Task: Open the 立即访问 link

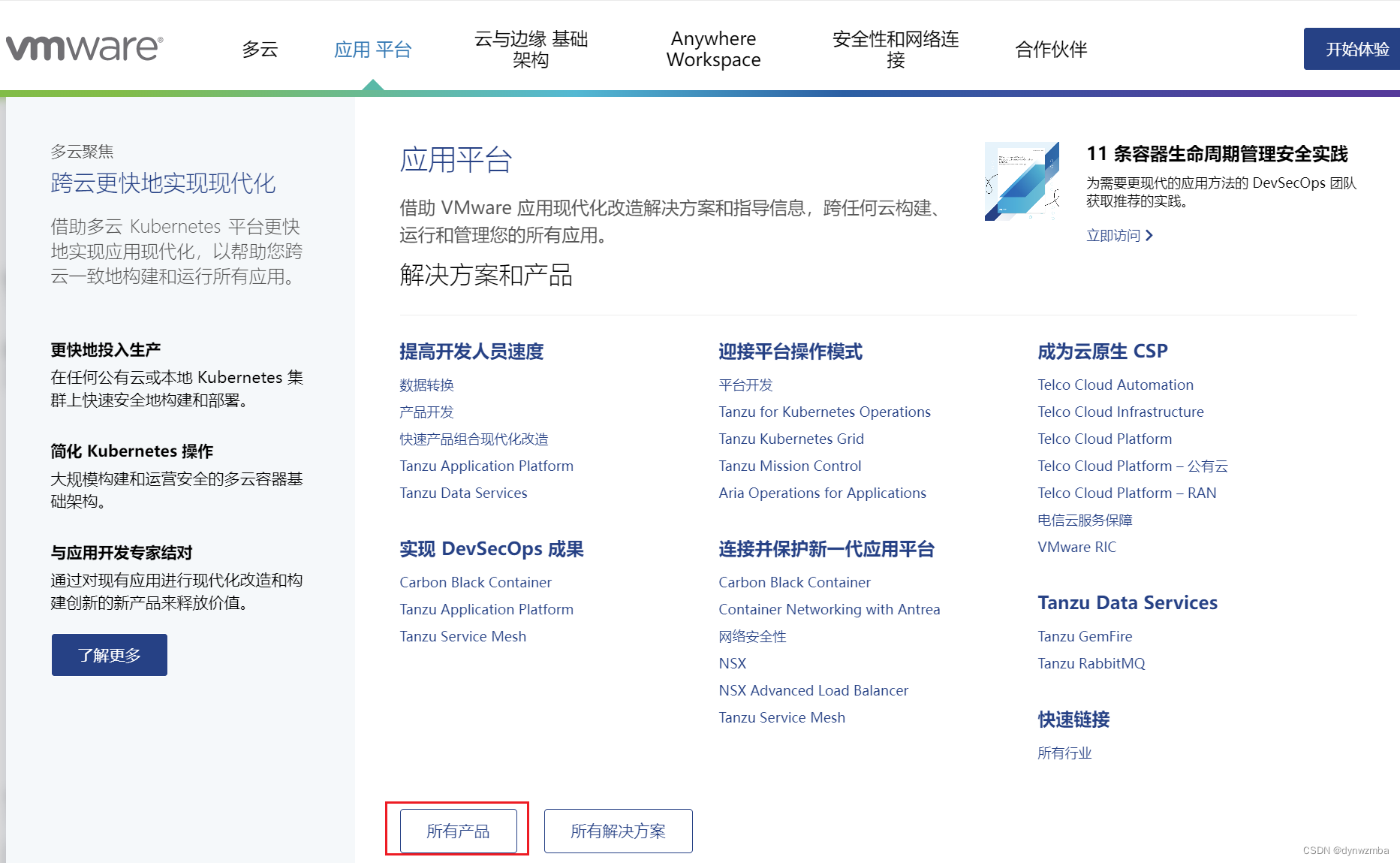Action: click(1119, 236)
